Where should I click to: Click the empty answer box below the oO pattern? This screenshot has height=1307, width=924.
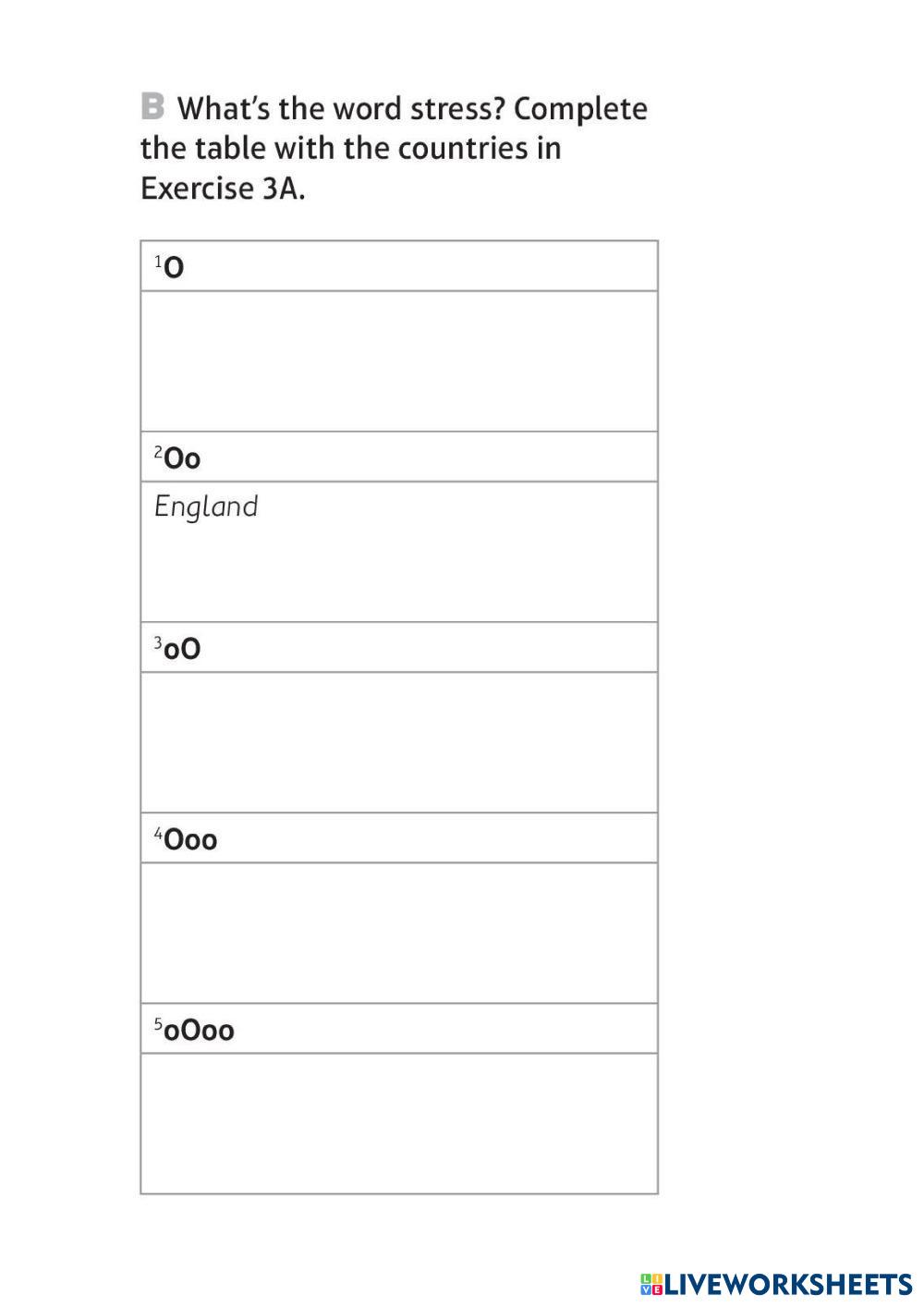click(x=399, y=742)
